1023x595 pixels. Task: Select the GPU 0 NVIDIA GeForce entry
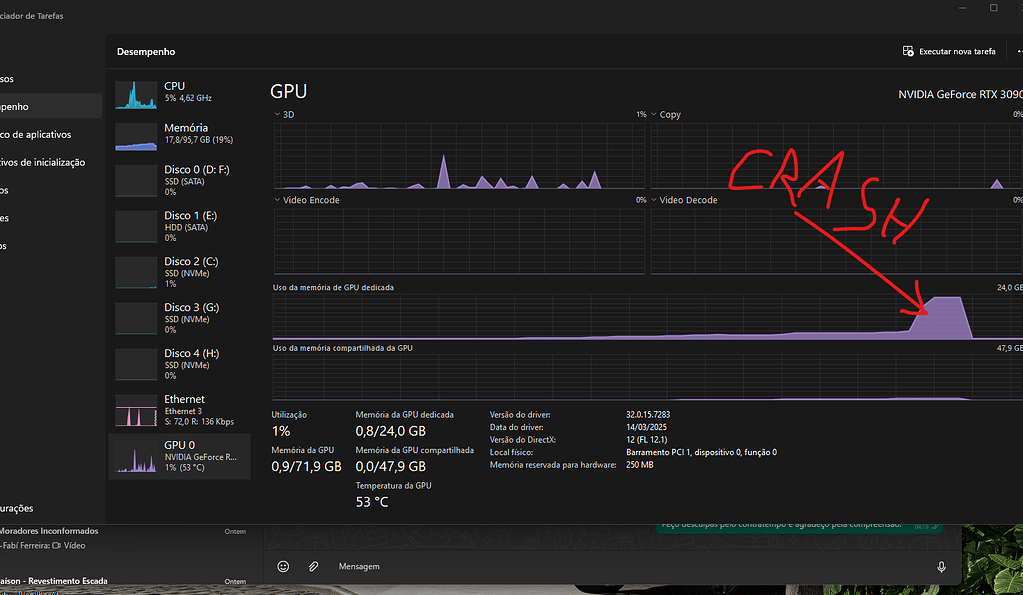tap(180, 456)
